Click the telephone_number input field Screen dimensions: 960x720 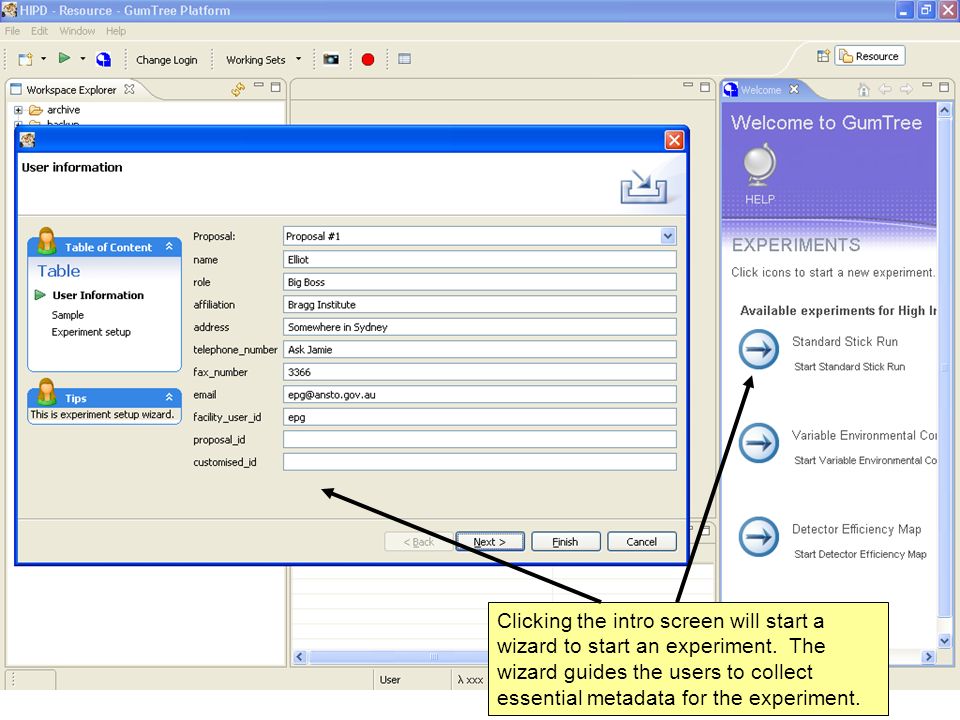[x=479, y=350]
